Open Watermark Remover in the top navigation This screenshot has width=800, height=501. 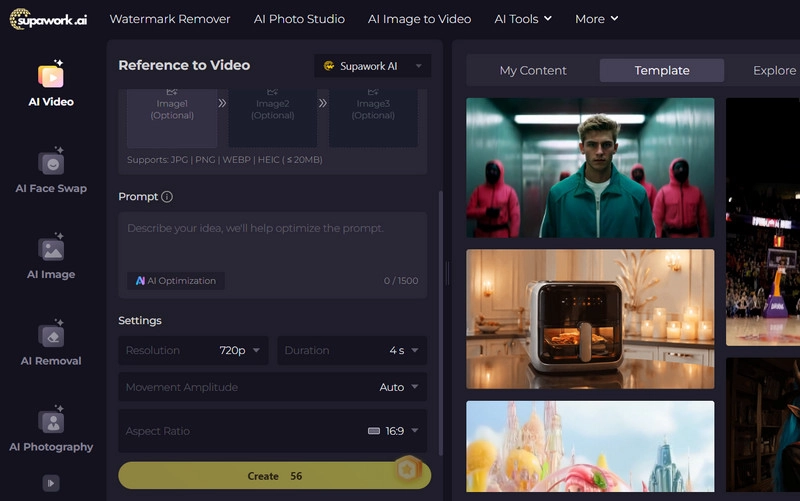pos(170,19)
